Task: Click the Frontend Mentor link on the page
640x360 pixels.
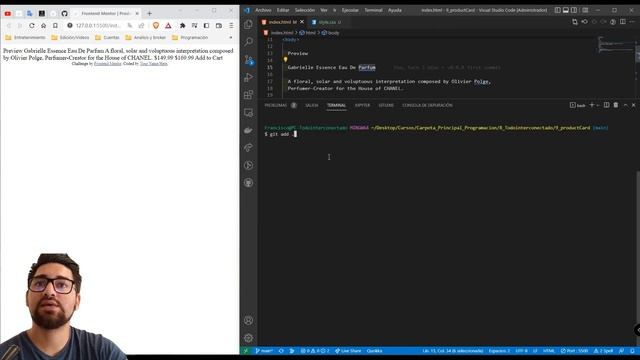Action: (x=107, y=64)
